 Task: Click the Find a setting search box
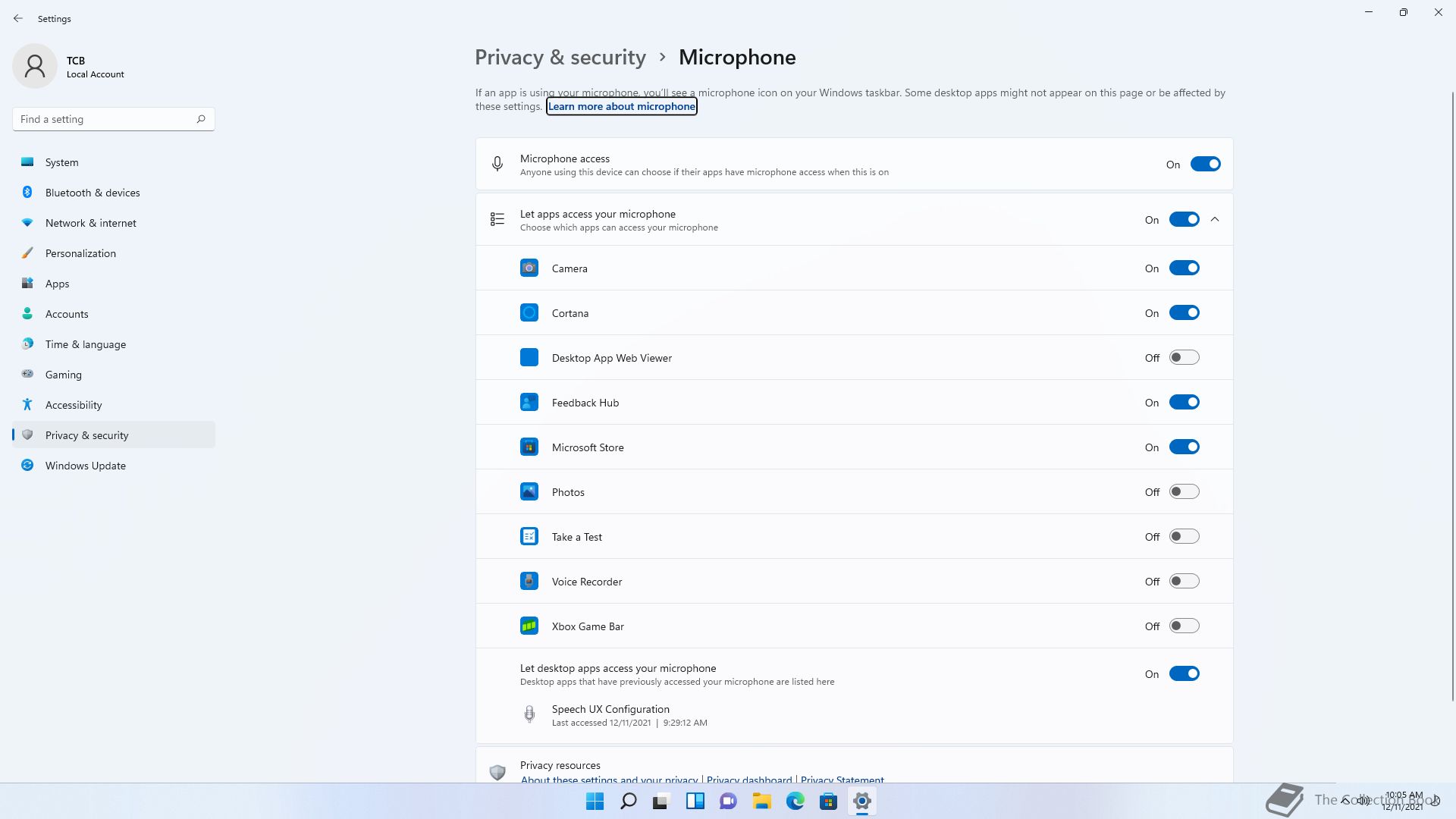114,119
